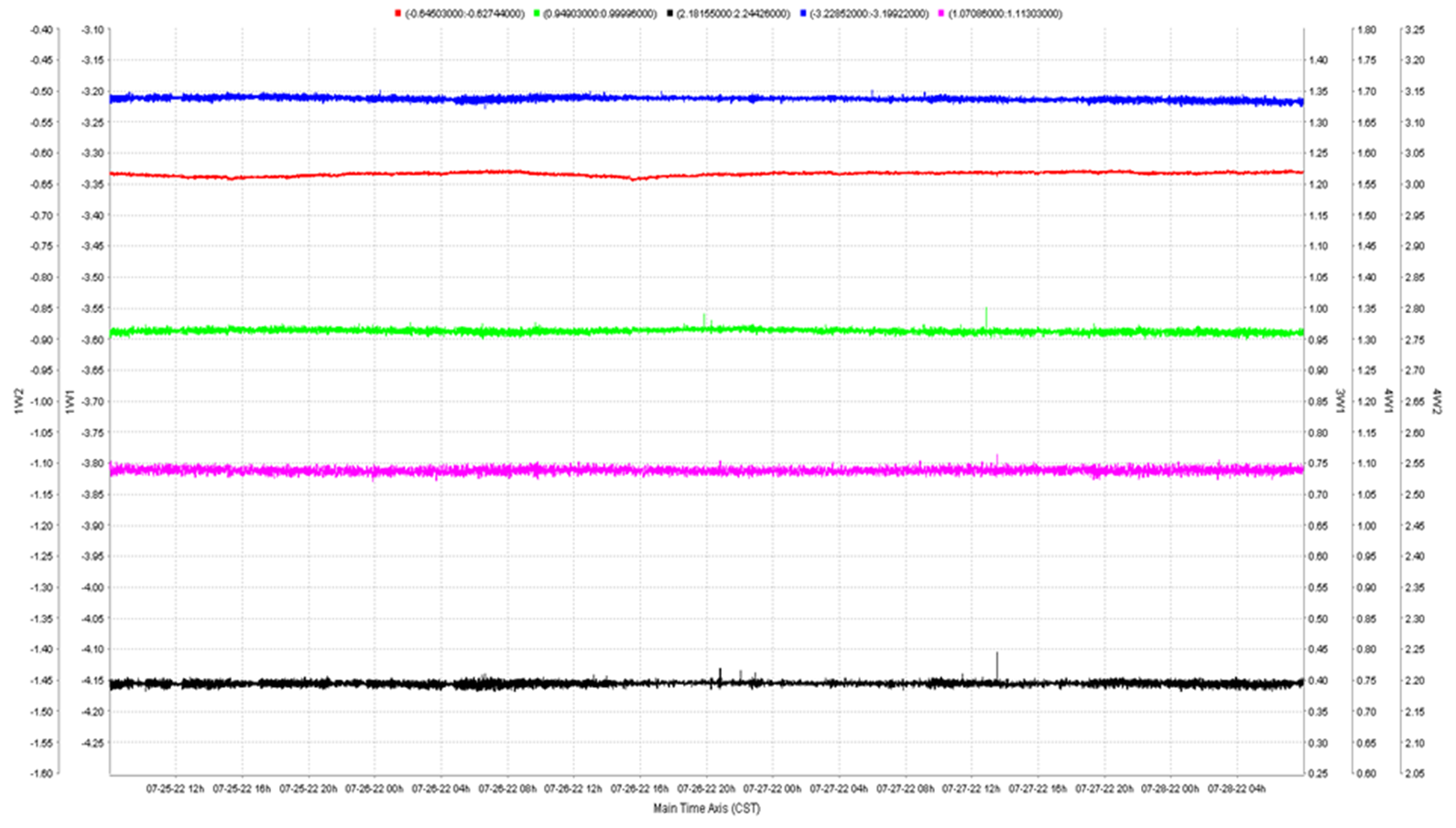Click the 1W1 axis label
The width and height of the screenshot is (1456, 828).
click(70, 401)
